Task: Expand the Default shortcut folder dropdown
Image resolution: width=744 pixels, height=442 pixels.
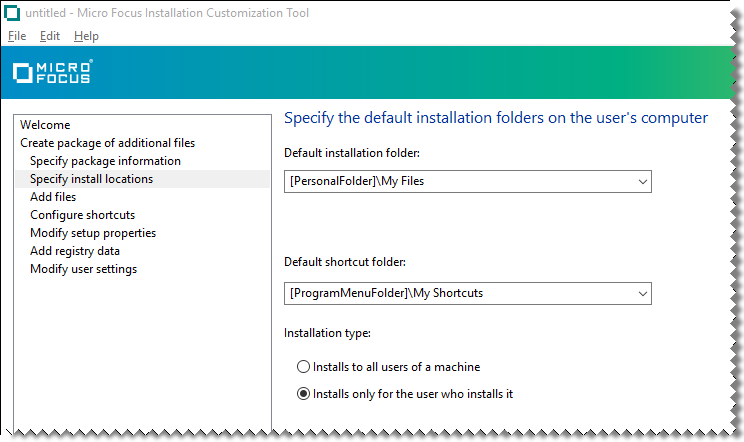Action: click(x=640, y=293)
